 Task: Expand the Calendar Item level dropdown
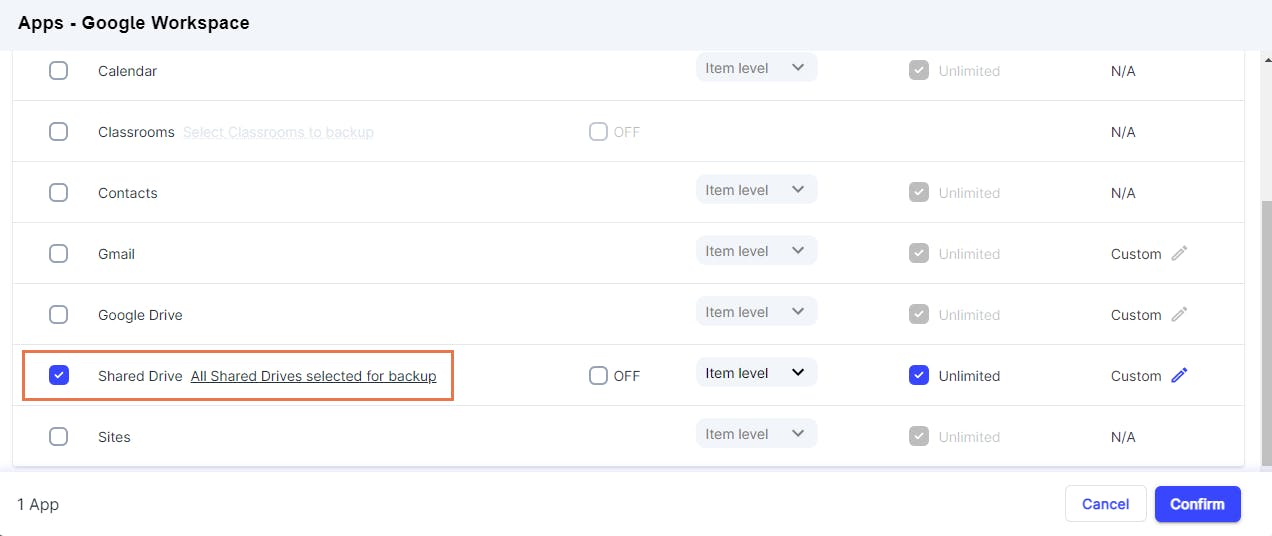click(x=756, y=68)
